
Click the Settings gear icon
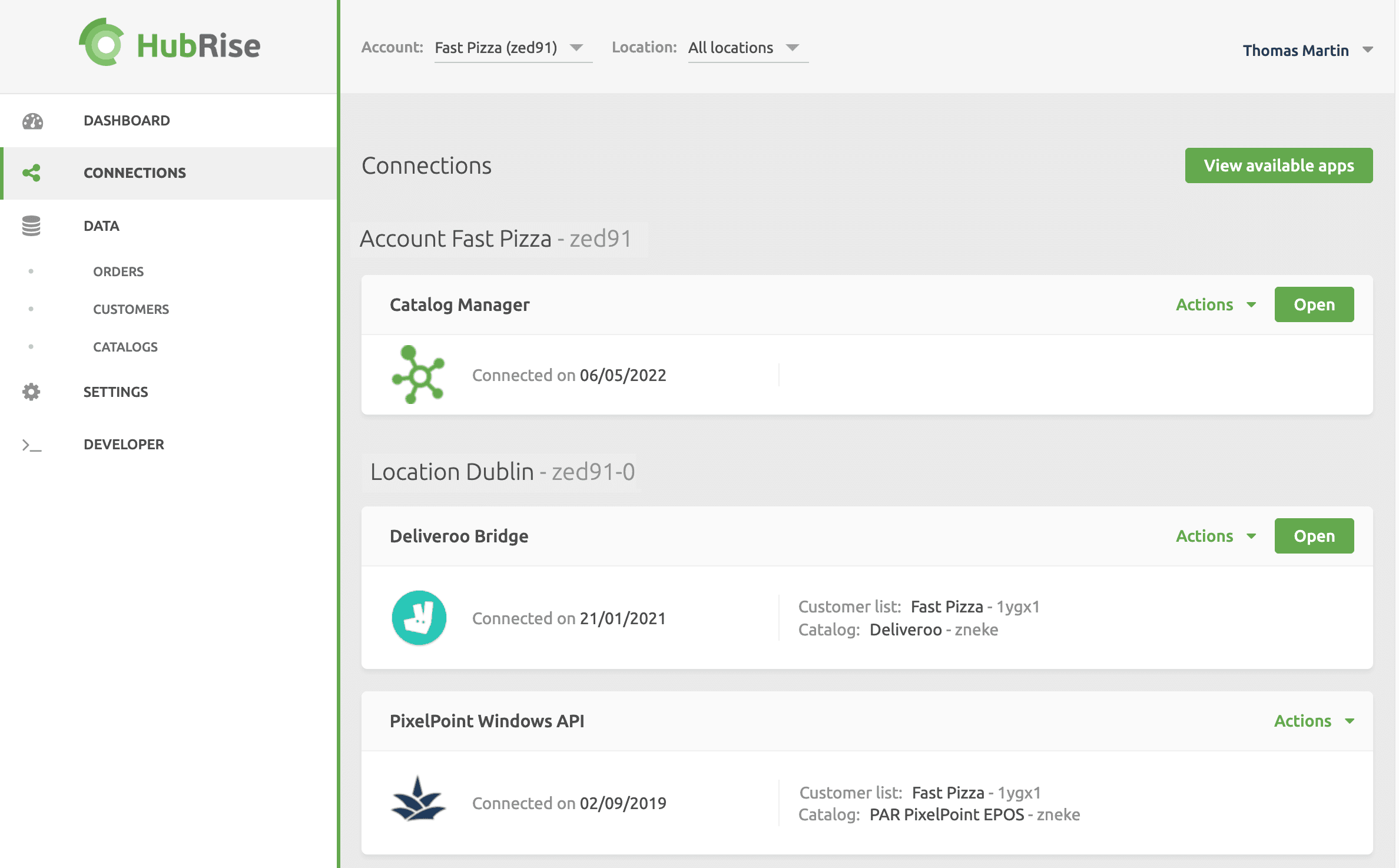tap(31, 392)
